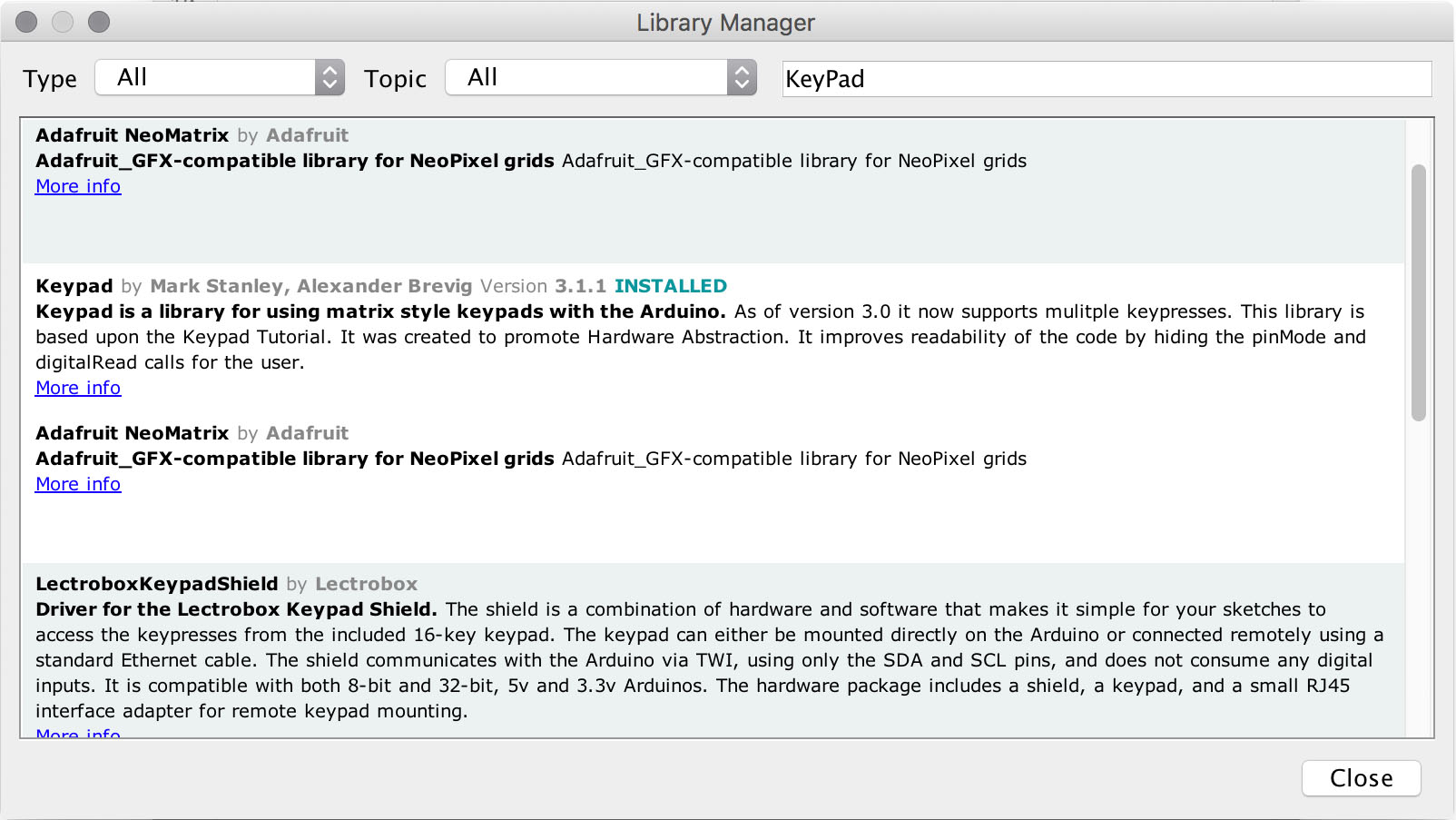This screenshot has width=1456, height=820.
Task: Click the library list scrollbar thumb
Action: point(1419,292)
